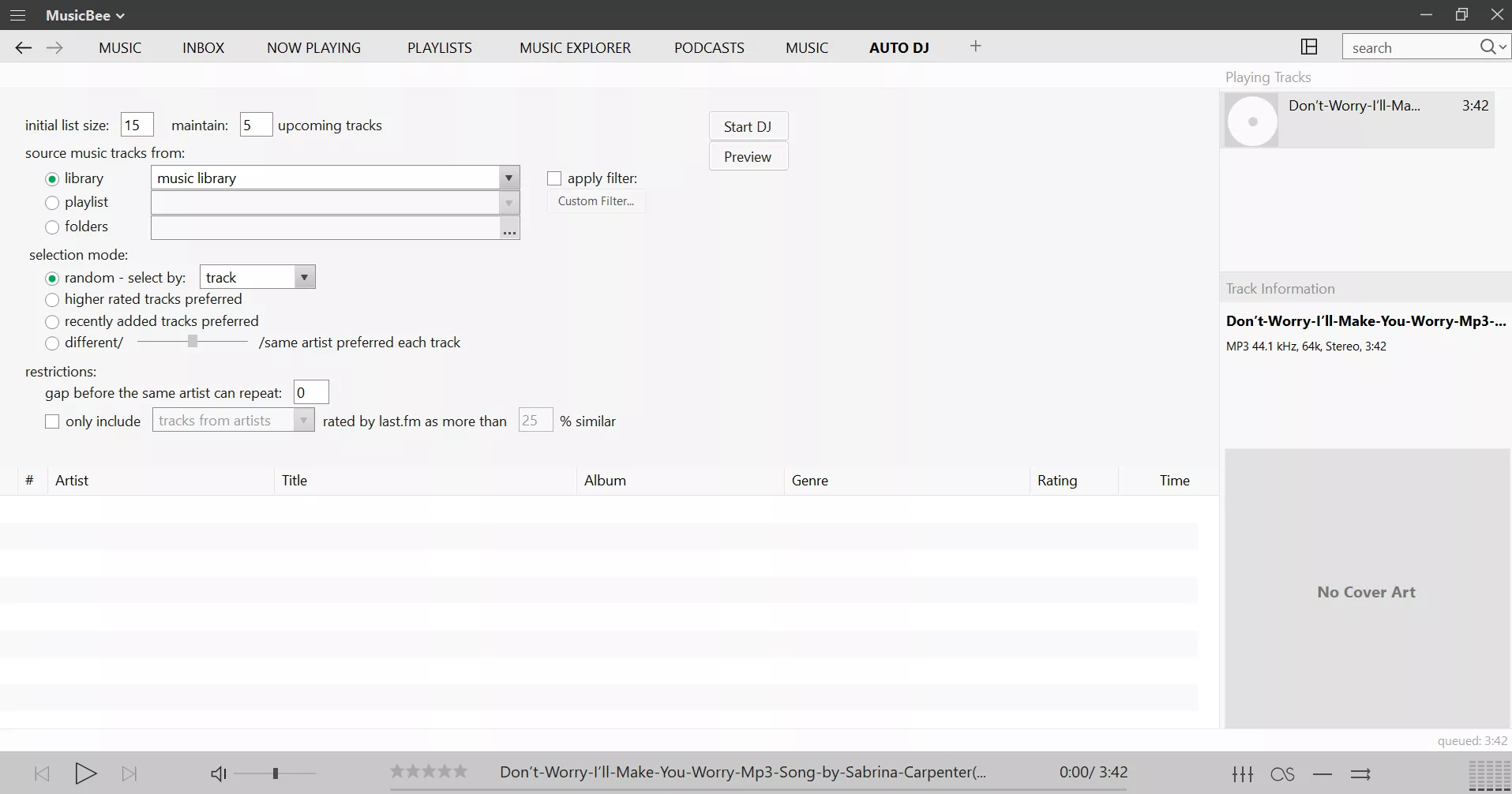
Task: Adjust the same artist preference slider
Action: (193, 342)
